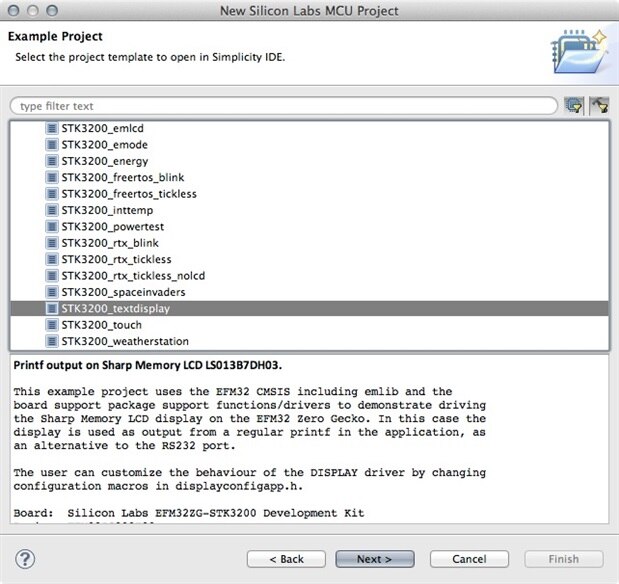Image resolution: width=619 pixels, height=584 pixels.
Task: Select STK3200_spaceinvaders example
Action: 123,292
